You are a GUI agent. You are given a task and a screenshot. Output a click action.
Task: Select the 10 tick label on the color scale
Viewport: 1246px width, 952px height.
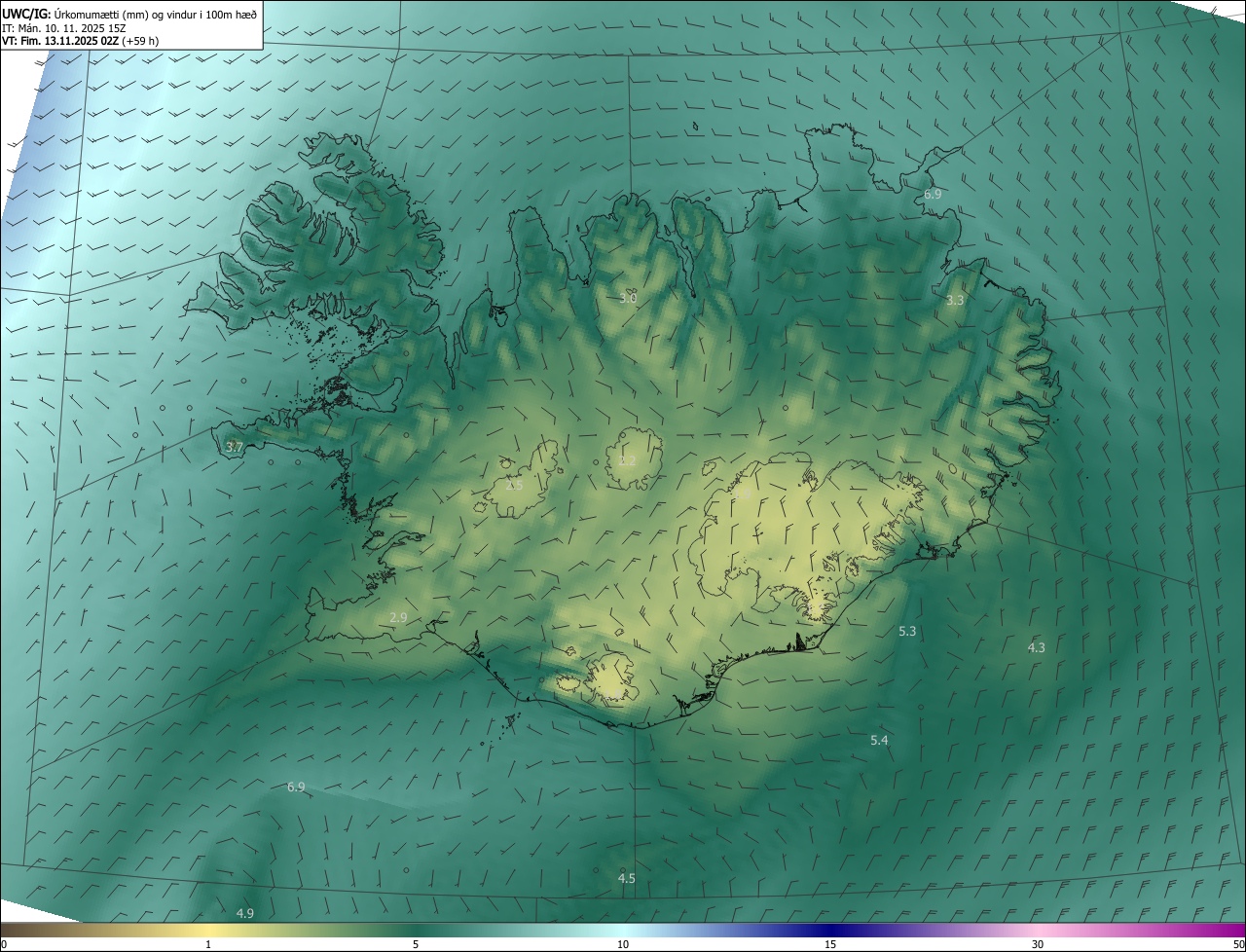pos(623,944)
